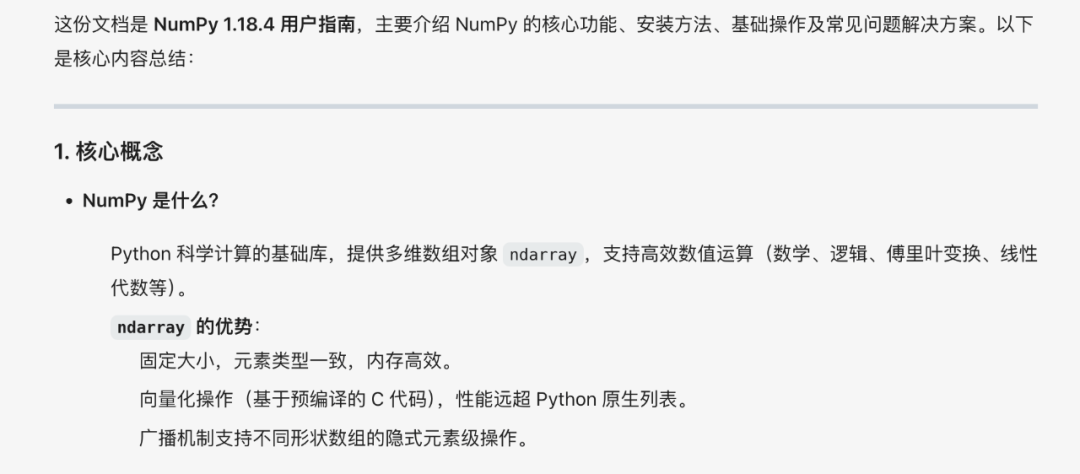Select the "NumPy 是什么?" bullet heading
This screenshot has height=474, width=1080.
tap(150, 201)
